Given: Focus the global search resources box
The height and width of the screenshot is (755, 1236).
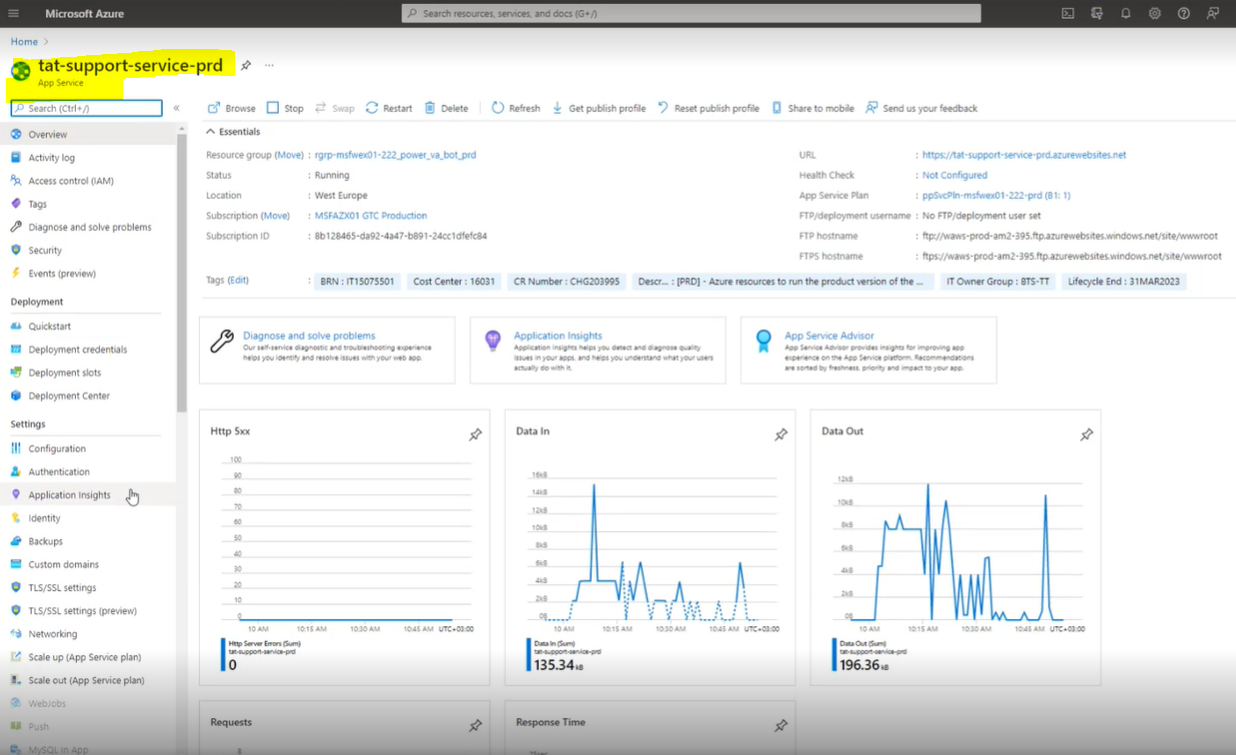Looking at the screenshot, I should coord(691,13).
